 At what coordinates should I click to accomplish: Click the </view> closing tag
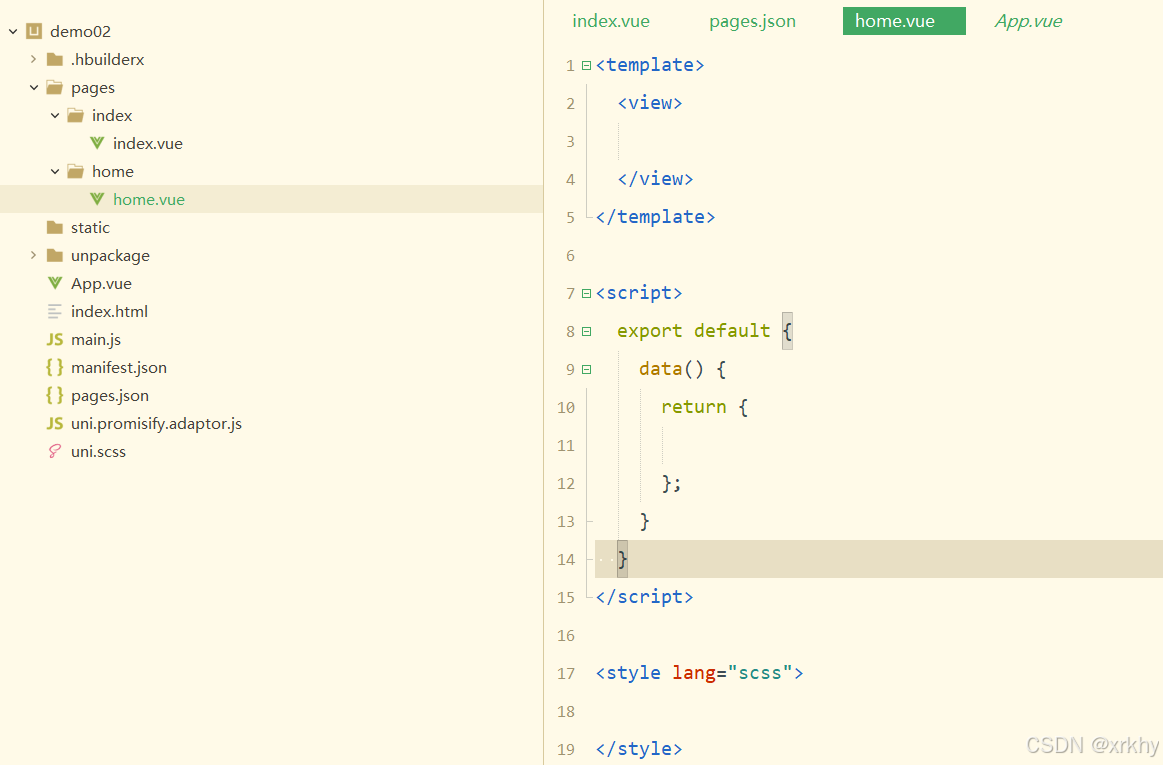click(x=655, y=179)
